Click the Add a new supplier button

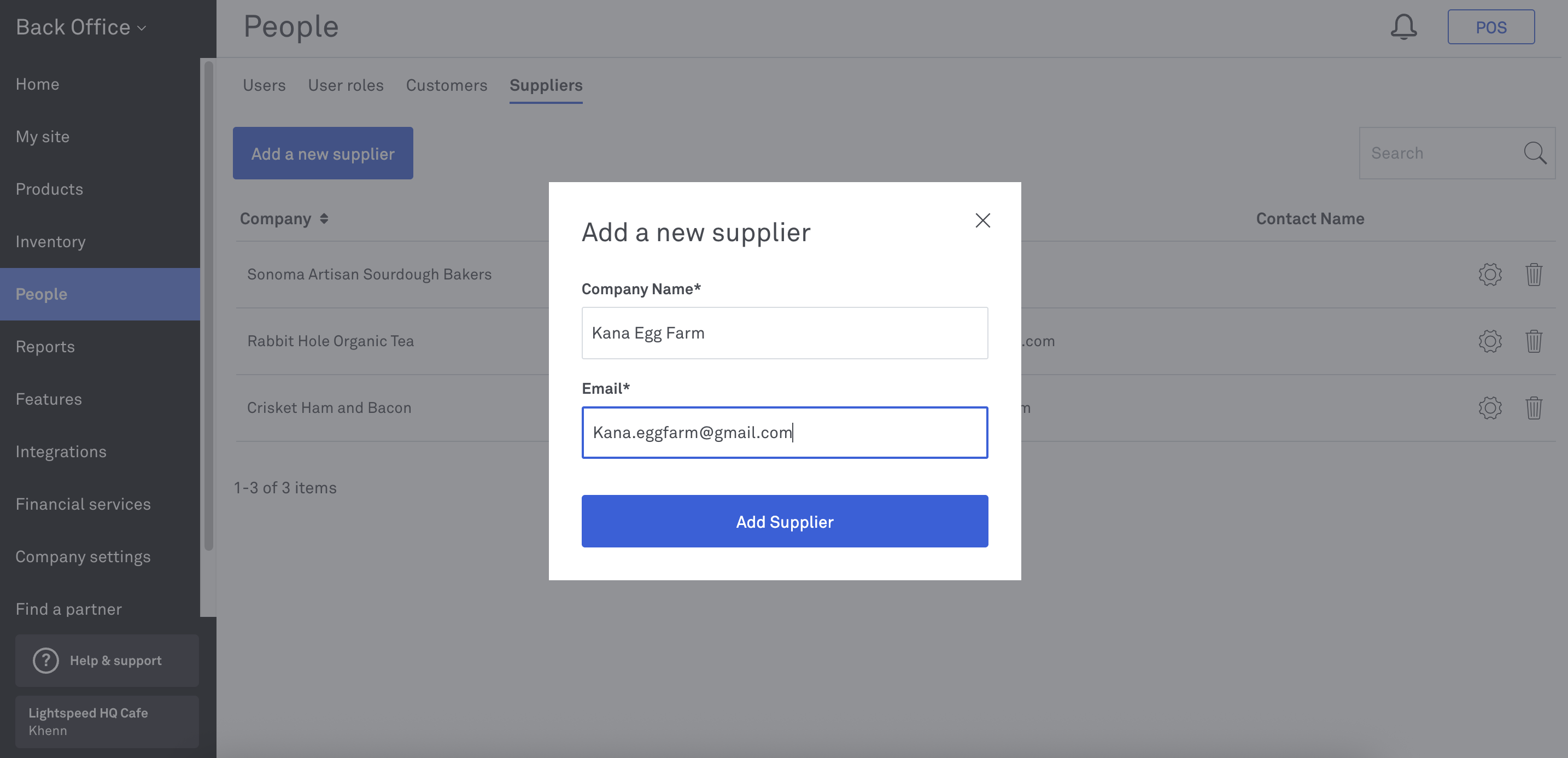323,153
